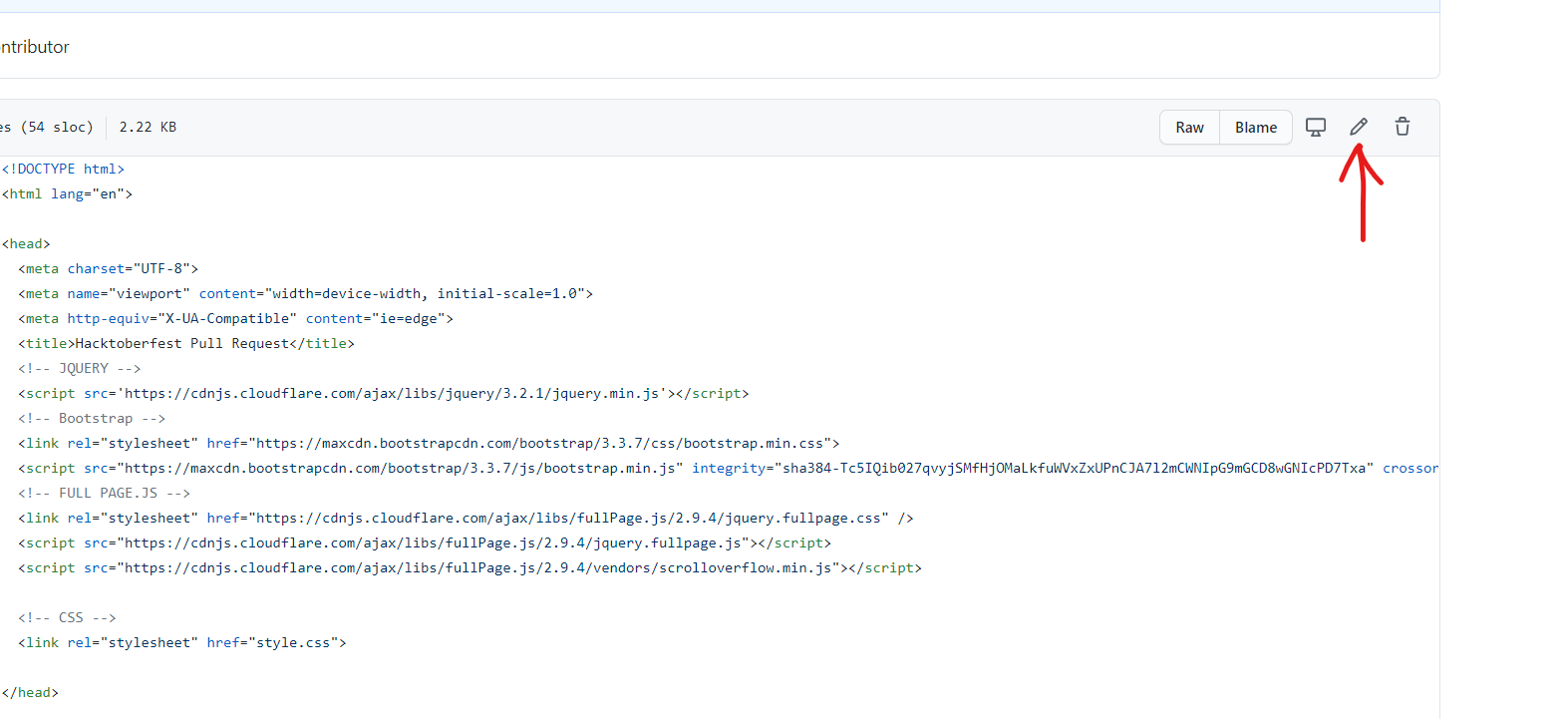
Task: Click the meta viewport line
Action: [305, 294]
